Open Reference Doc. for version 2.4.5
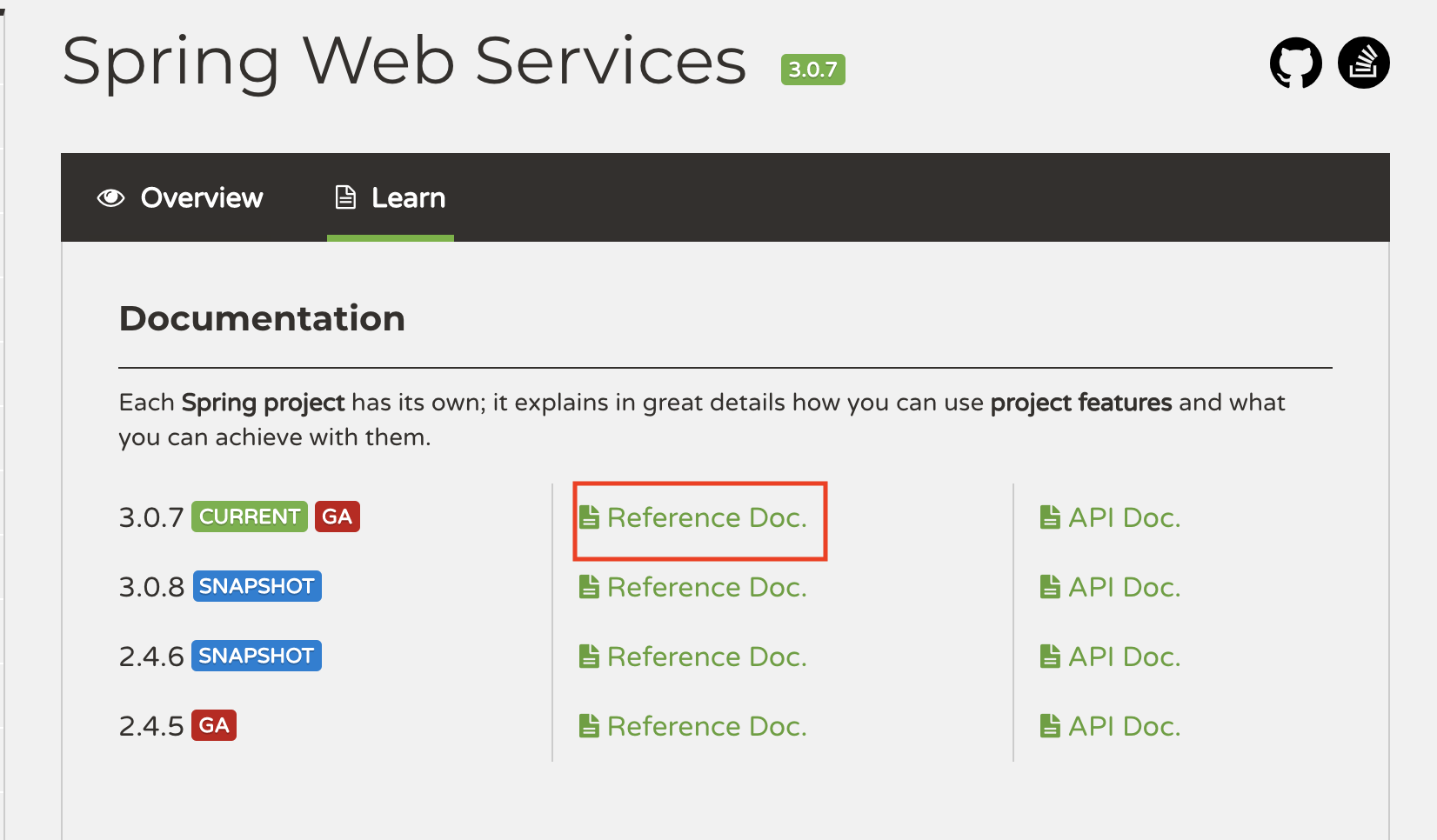 click(x=693, y=726)
